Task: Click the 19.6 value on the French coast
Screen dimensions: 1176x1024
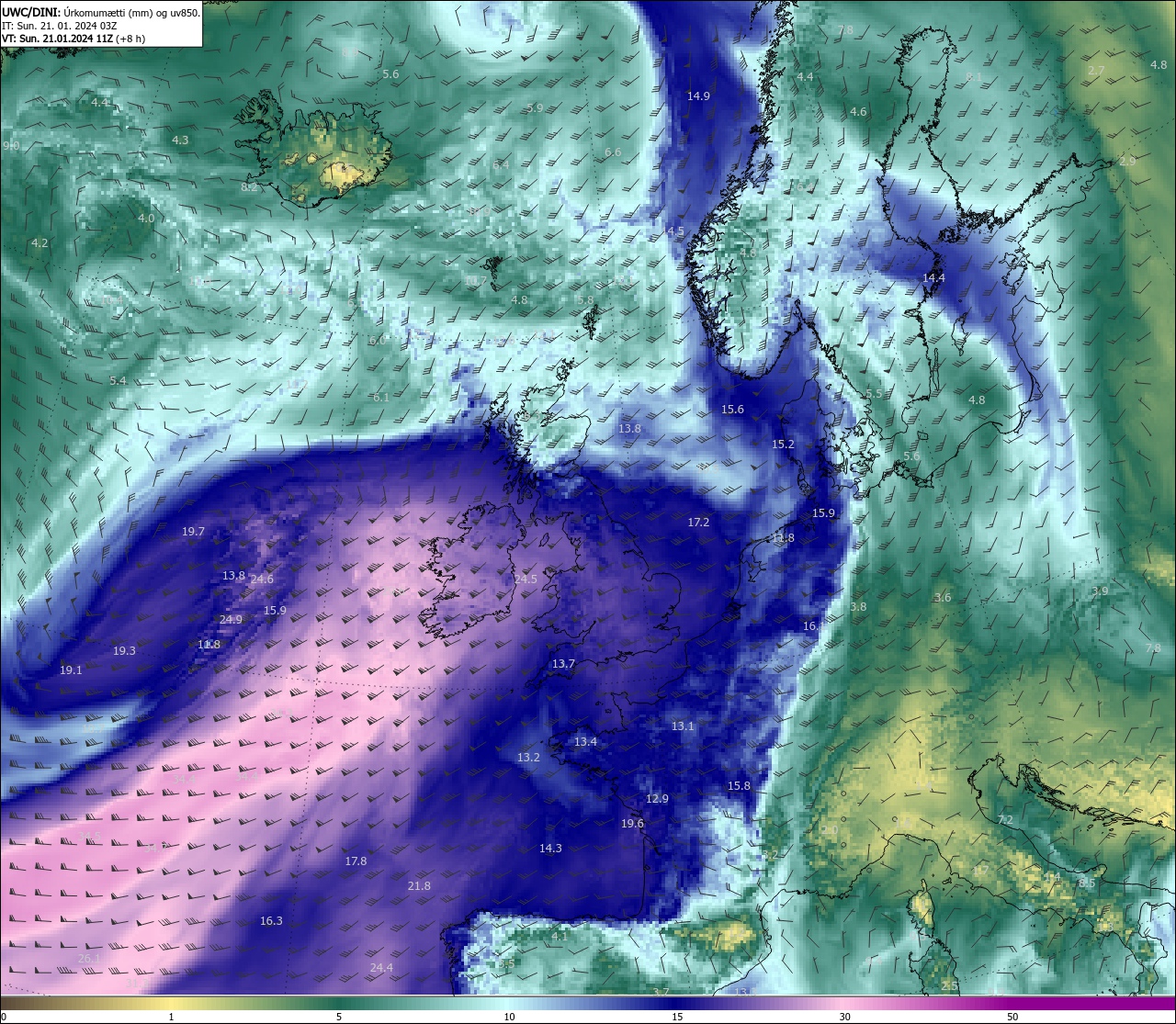Action: tap(632, 824)
